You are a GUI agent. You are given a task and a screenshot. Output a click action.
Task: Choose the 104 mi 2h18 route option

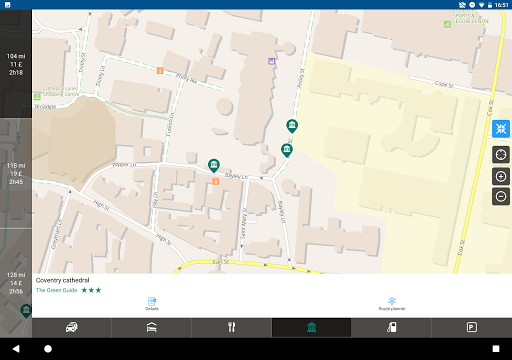16,64
